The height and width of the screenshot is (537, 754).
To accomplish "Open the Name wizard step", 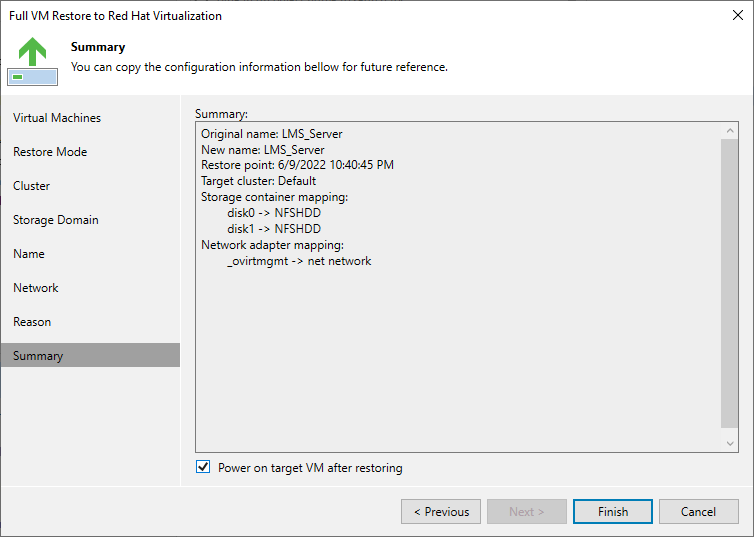I will click(x=29, y=254).
